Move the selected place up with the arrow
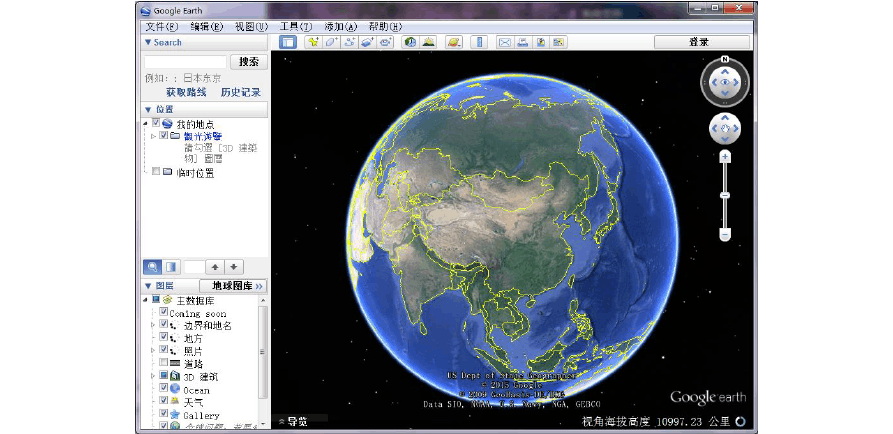This screenshot has width=893, height=434. tap(215, 267)
